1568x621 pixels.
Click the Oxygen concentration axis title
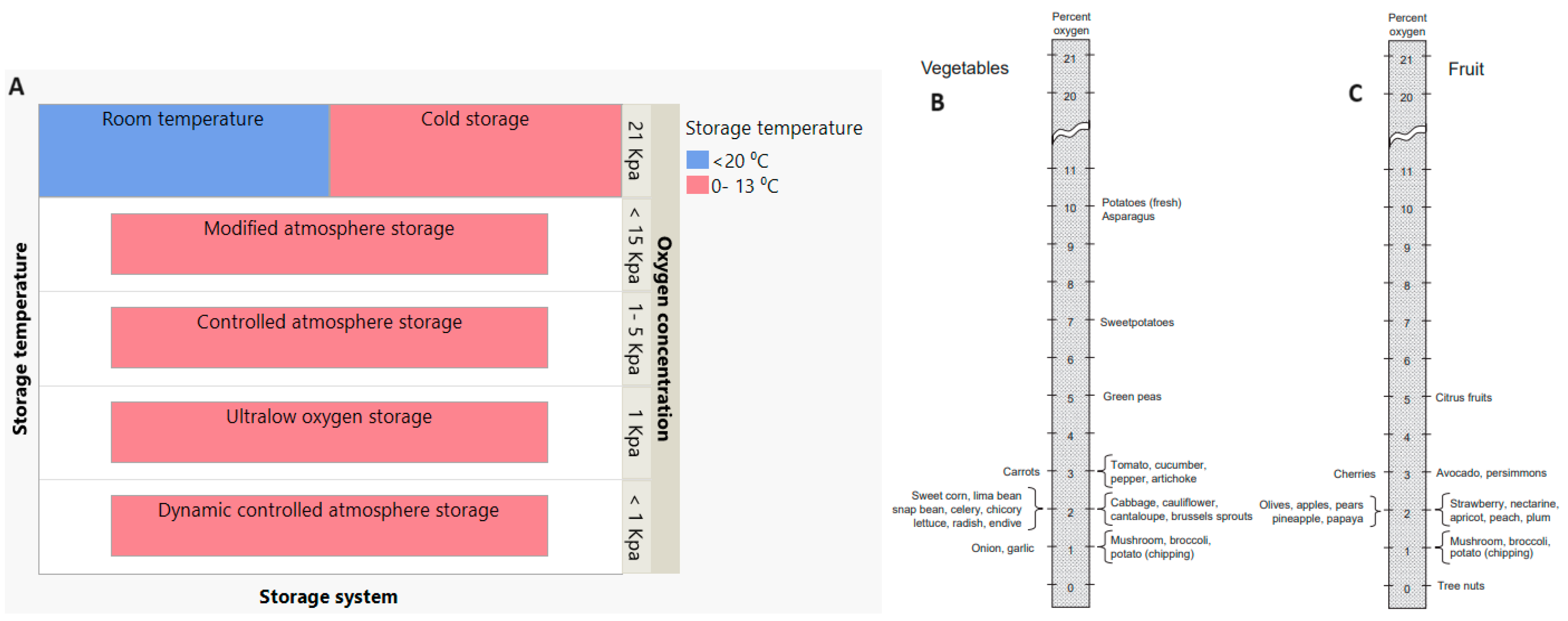[664, 339]
